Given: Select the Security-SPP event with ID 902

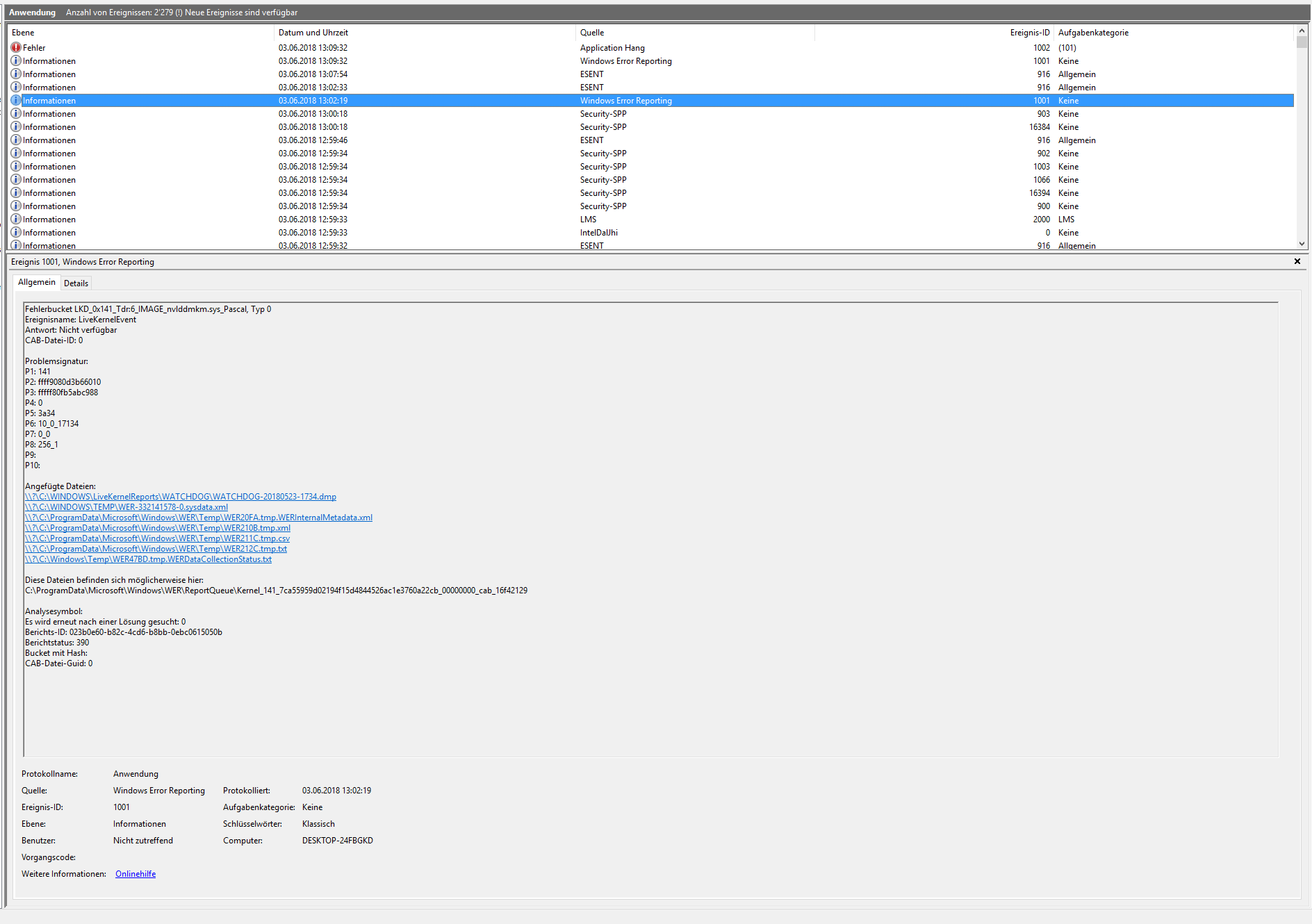Looking at the screenshot, I should [x=652, y=154].
